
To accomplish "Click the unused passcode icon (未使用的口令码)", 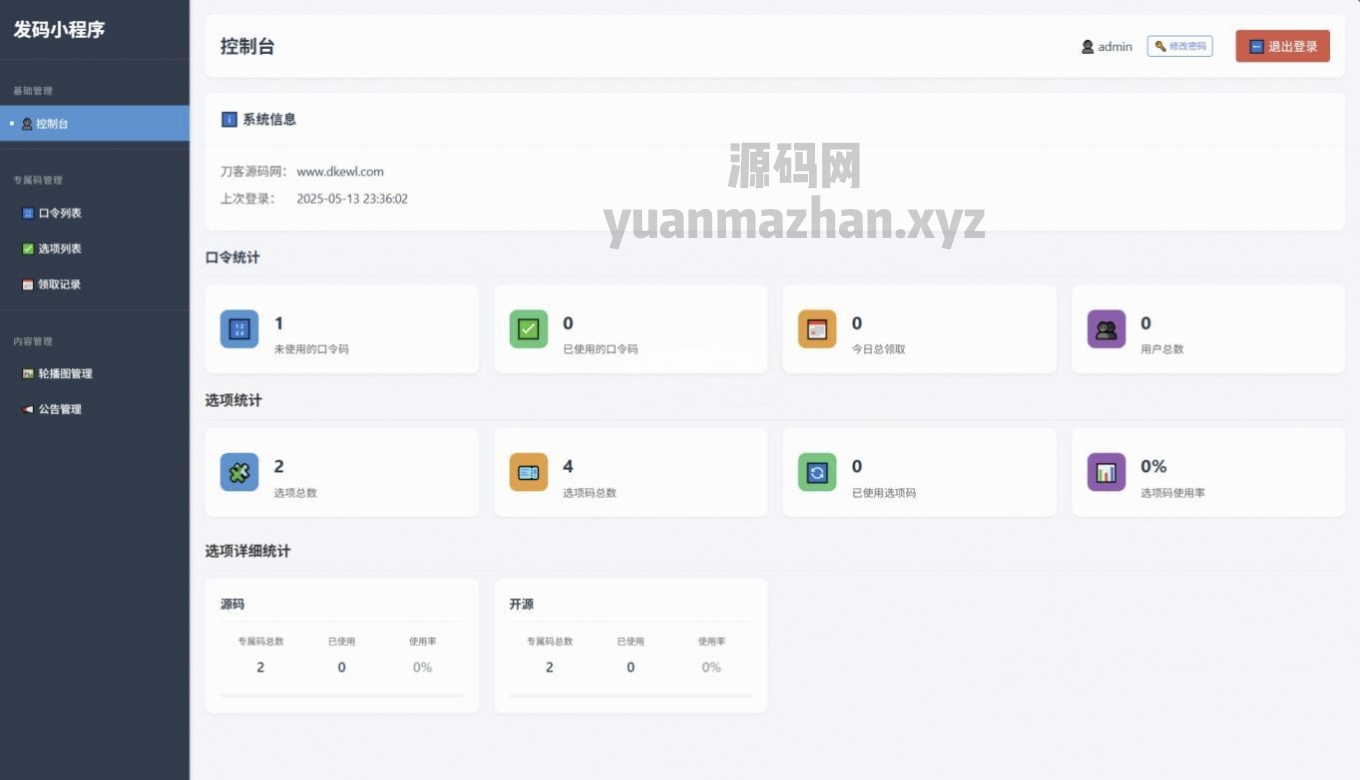I will pos(239,329).
